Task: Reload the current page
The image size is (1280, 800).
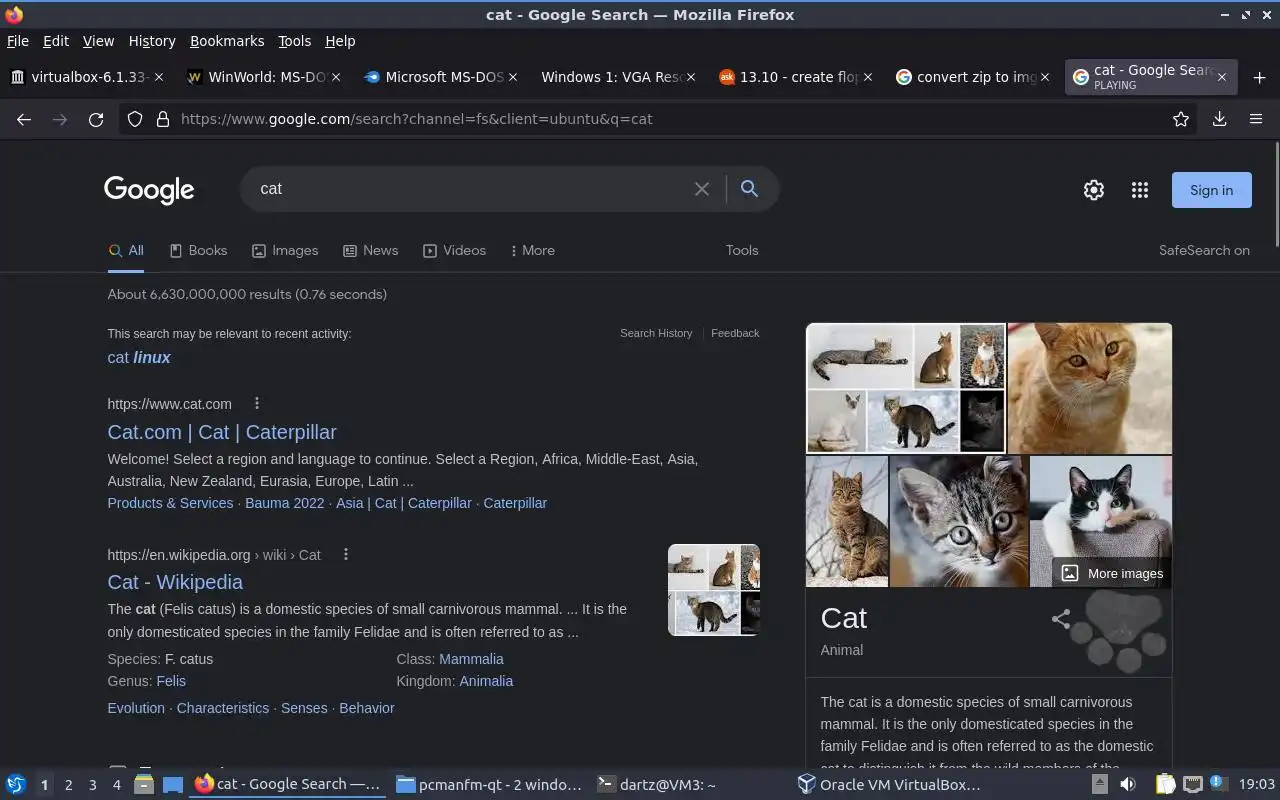Action: tap(96, 119)
